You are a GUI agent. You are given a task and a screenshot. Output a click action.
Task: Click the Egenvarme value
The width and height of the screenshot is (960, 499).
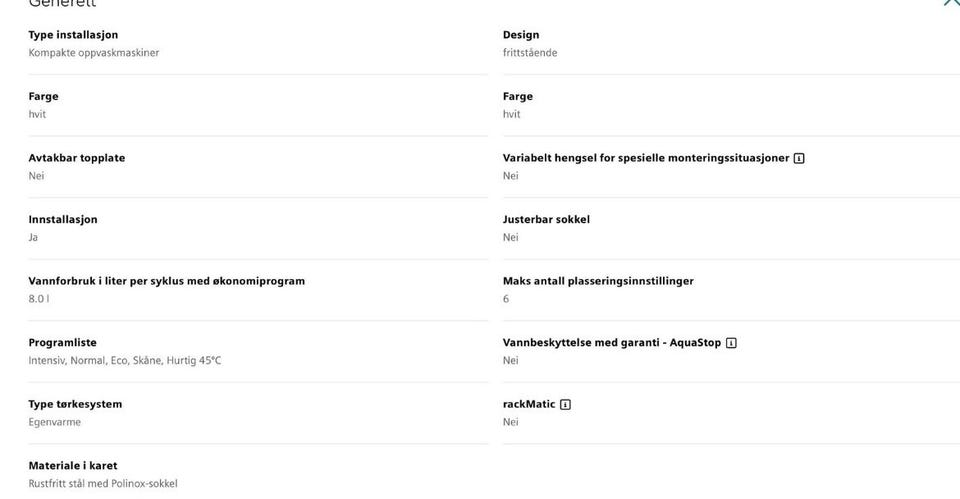click(55, 422)
